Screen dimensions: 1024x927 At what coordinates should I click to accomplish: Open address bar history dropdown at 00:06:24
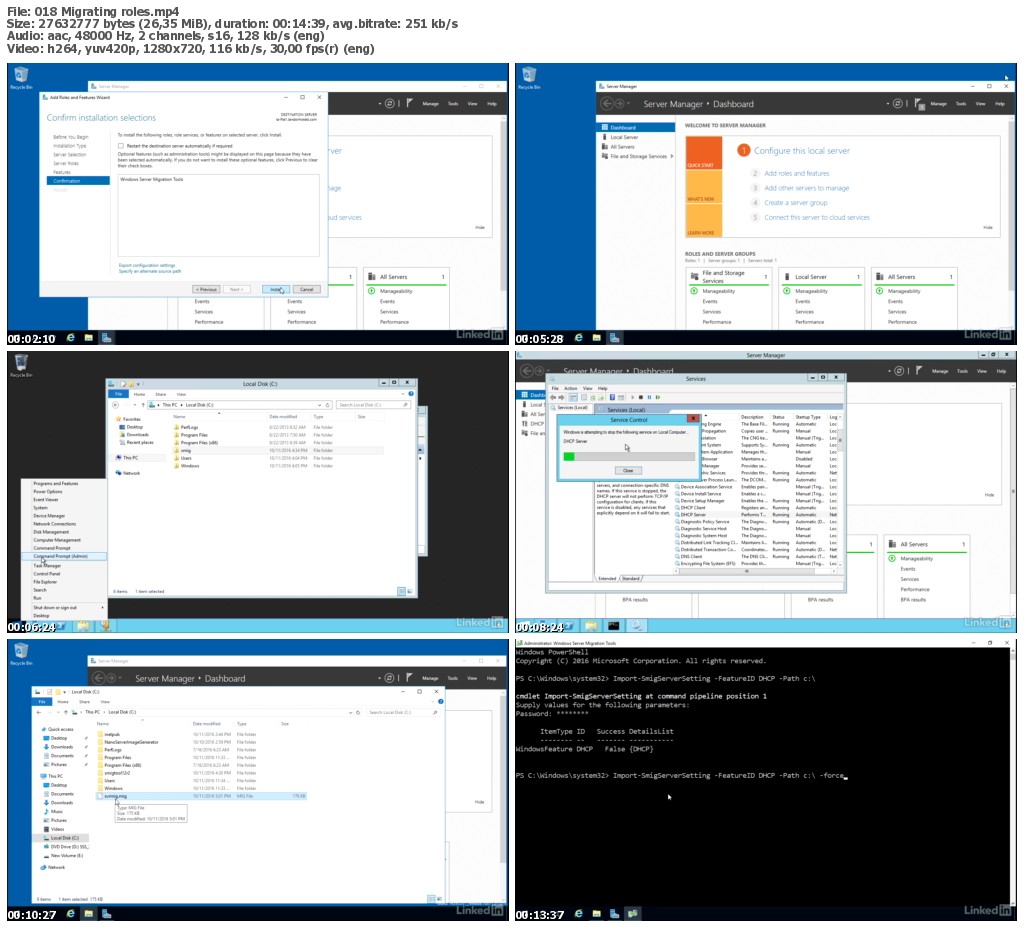[x=319, y=405]
